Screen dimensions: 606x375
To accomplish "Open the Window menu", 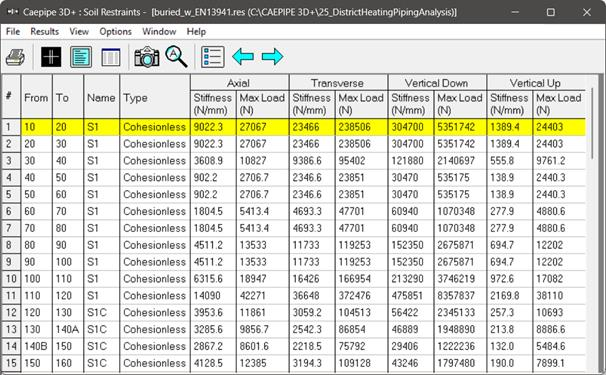I will pos(159,31).
